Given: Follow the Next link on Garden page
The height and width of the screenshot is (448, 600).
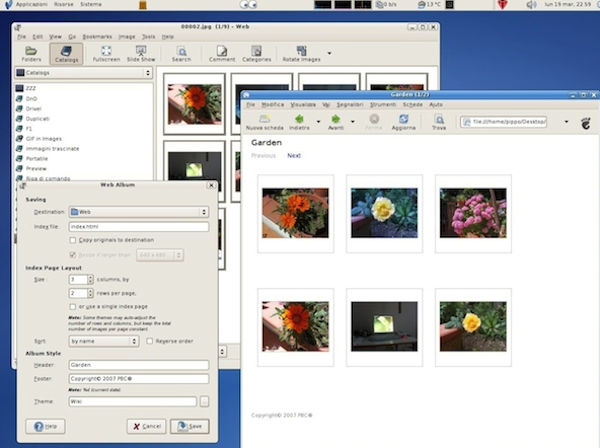Looking at the screenshot, I should [x=293, y=156].
